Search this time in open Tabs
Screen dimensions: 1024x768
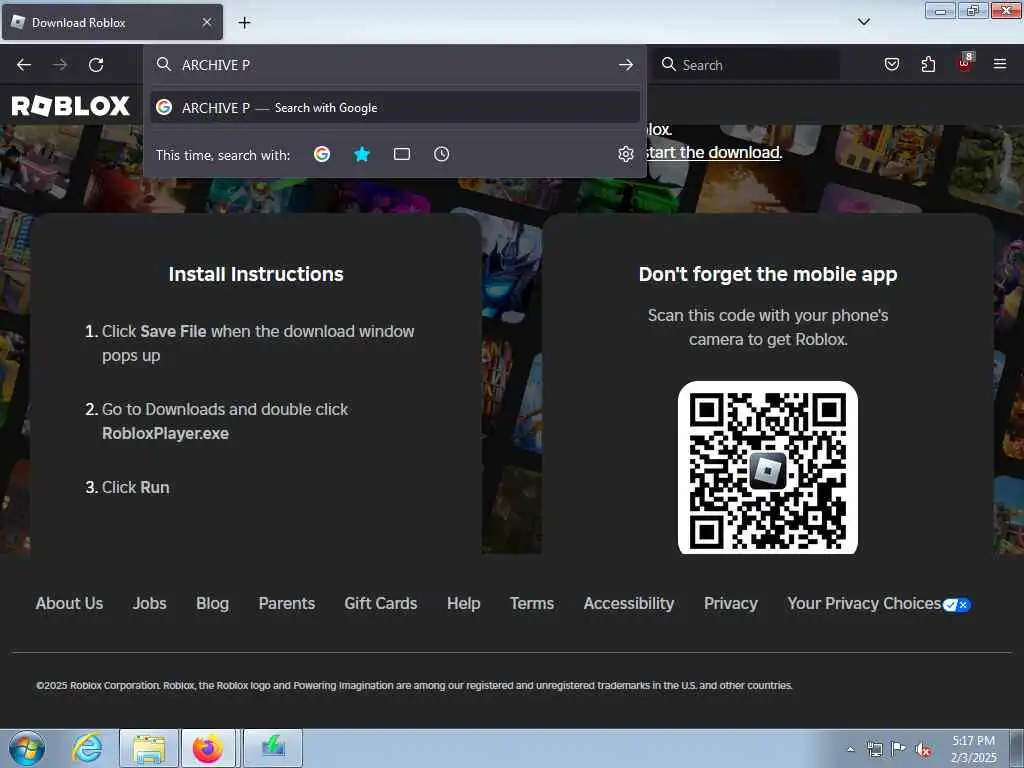pos(402,154)
